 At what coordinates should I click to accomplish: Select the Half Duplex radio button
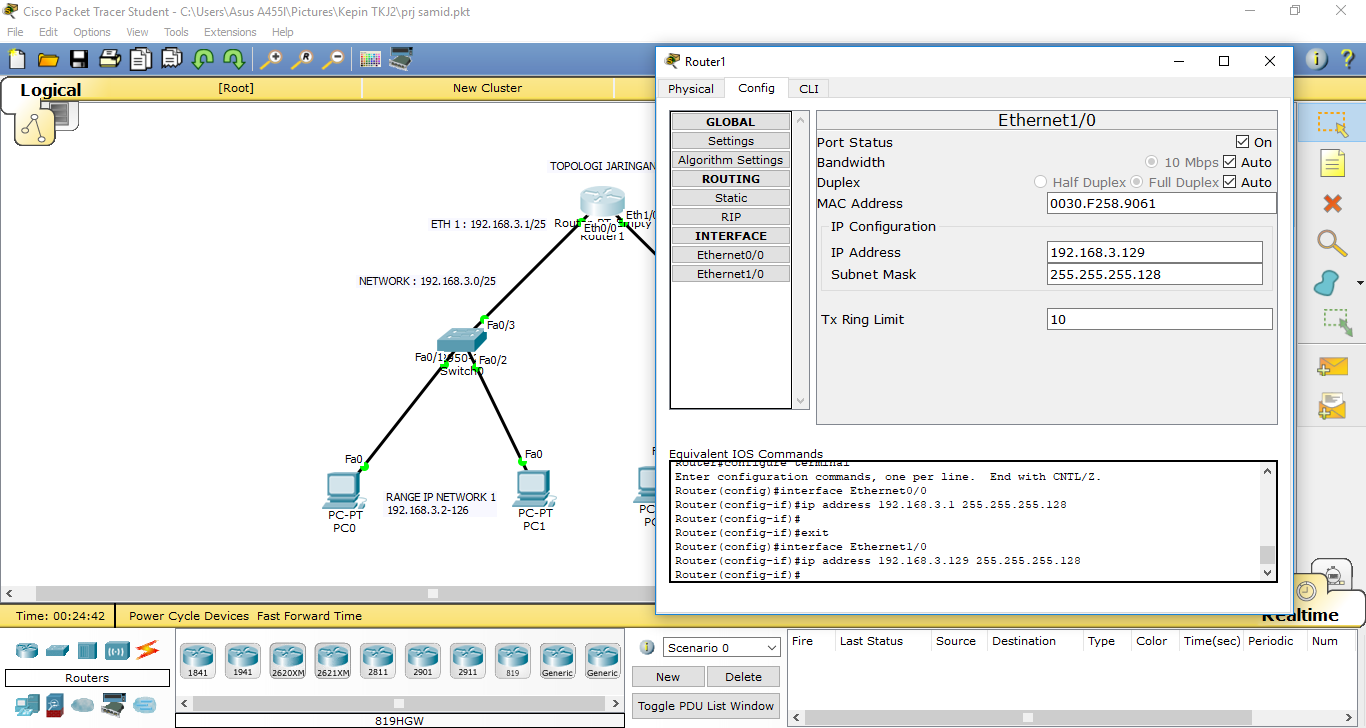click(x=1040, y=182)
